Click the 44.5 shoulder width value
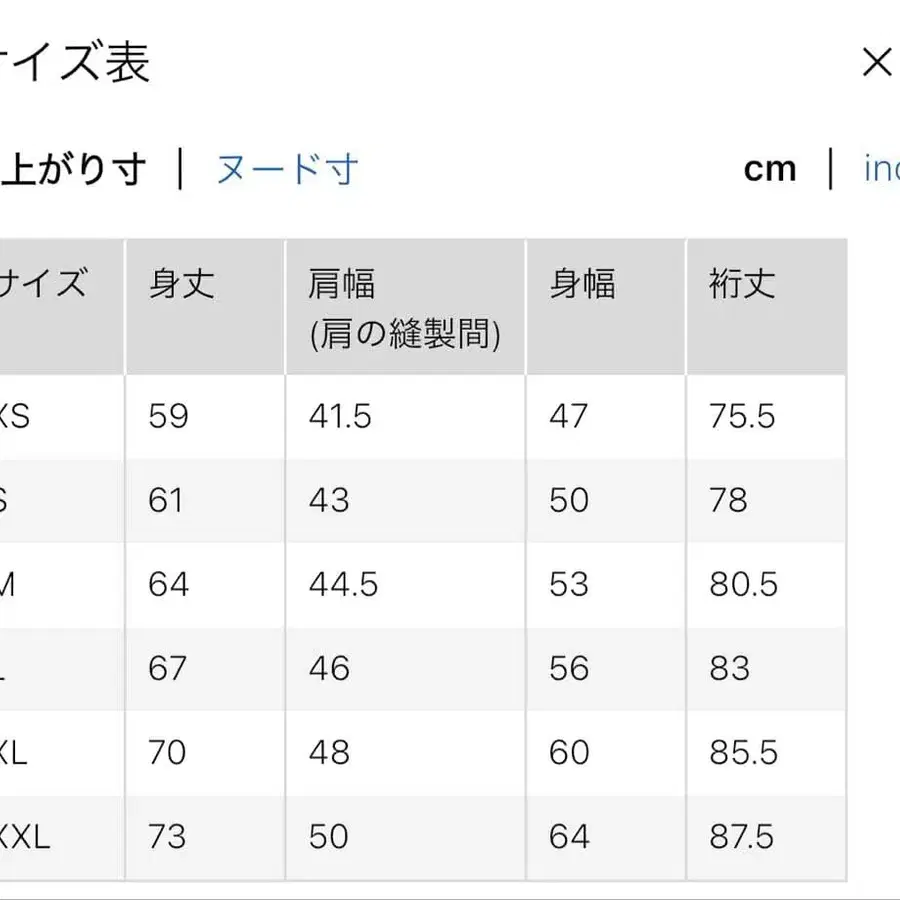 345,585
